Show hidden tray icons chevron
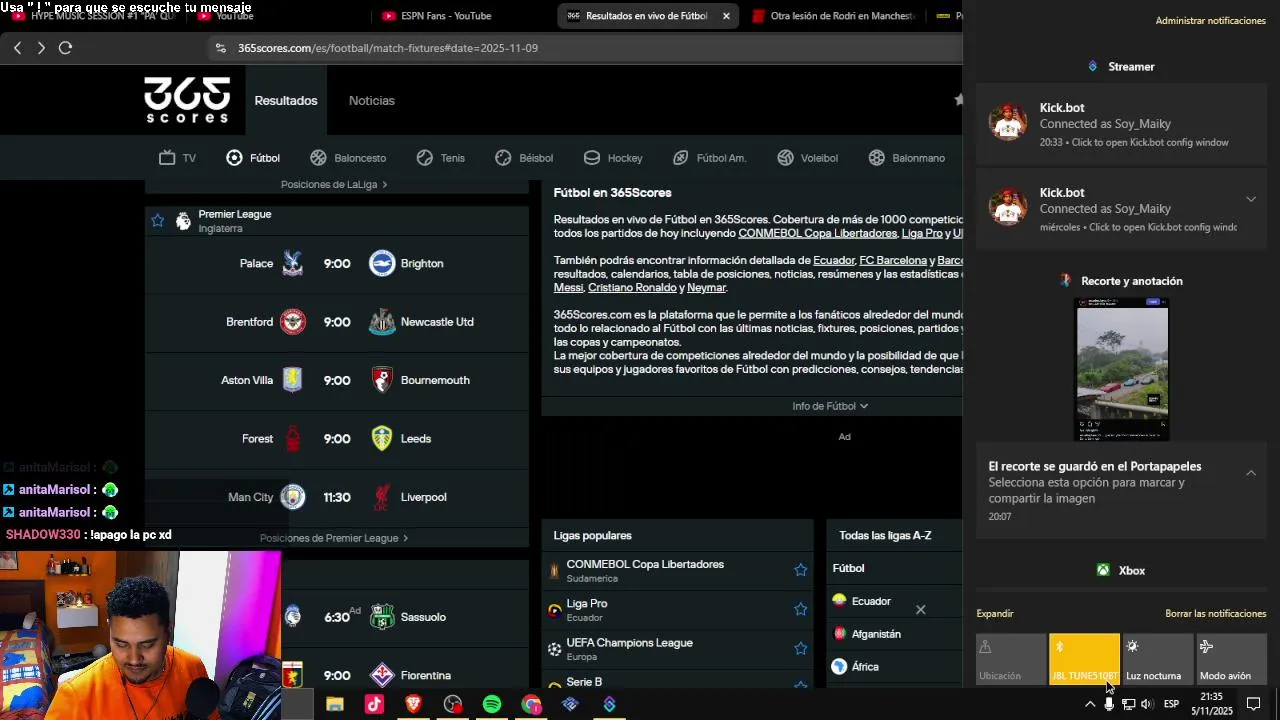This screenshot has height=720, width=1280. click(1089, 704)
